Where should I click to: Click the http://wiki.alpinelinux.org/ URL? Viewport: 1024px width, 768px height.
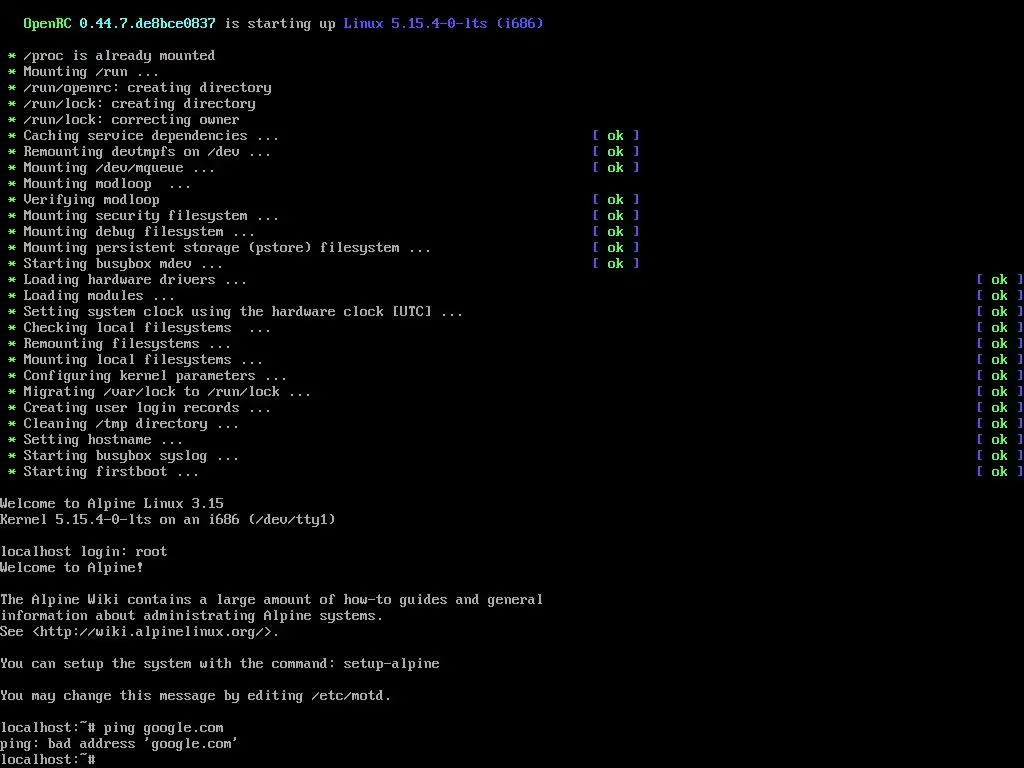pos(155,632)
